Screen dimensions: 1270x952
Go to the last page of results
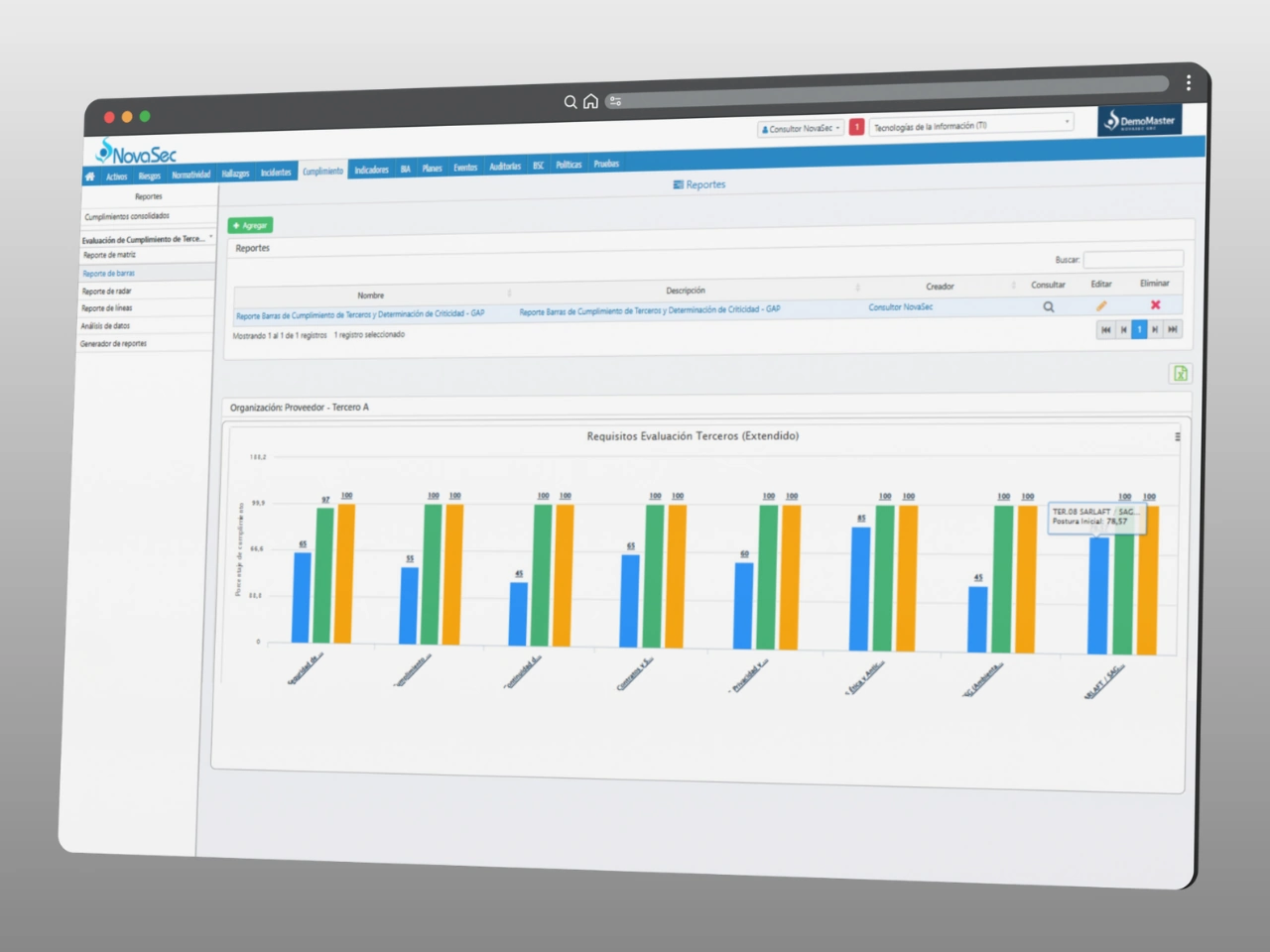[1173, 329]
